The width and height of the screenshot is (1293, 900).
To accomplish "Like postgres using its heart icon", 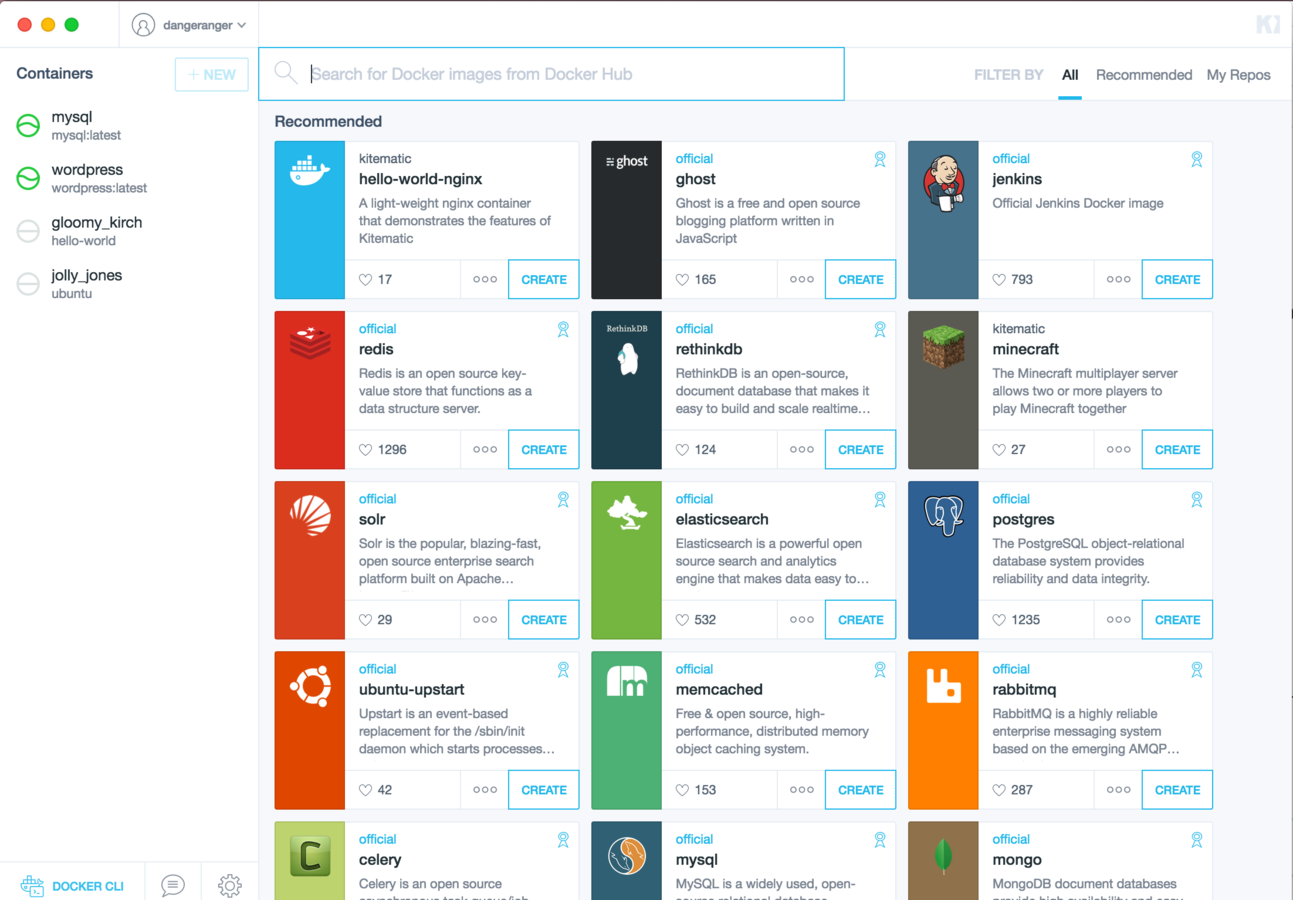I will pos(999,620).
